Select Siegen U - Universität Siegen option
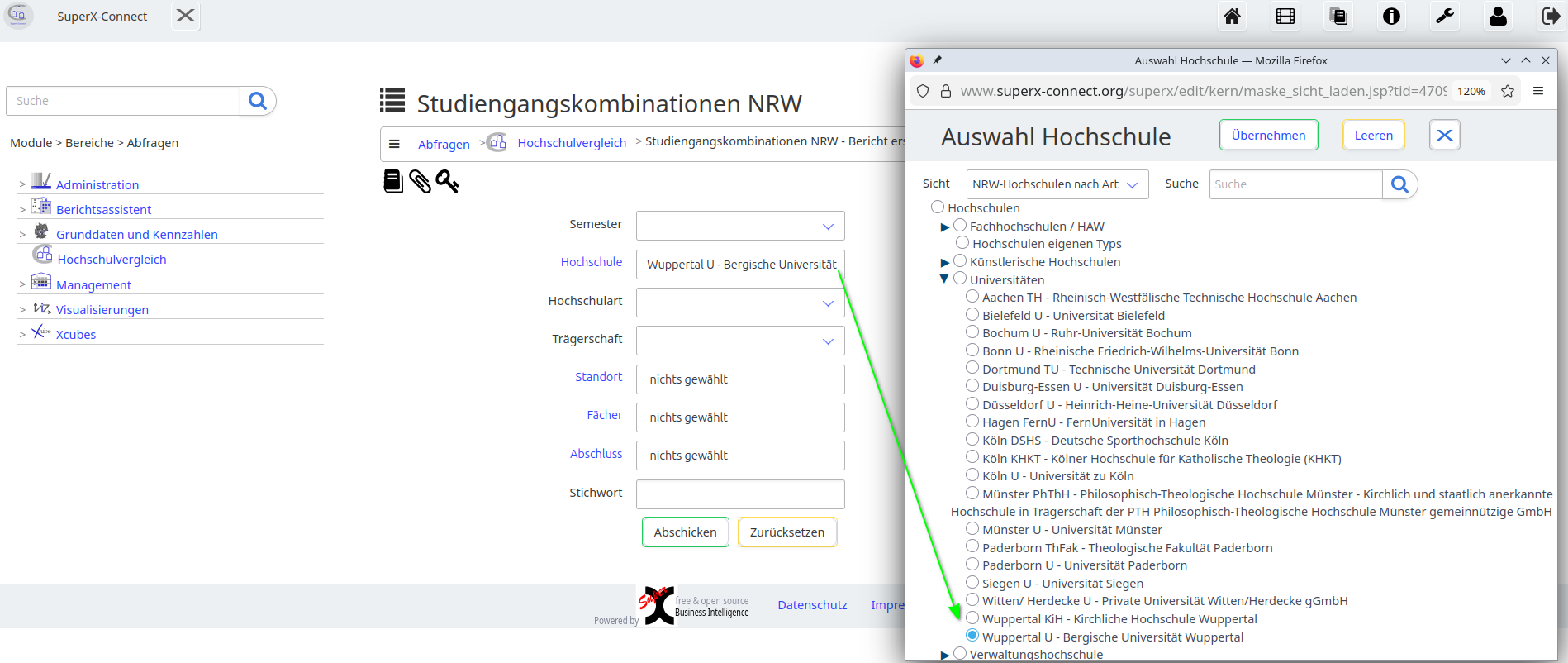Viewport: 1568px width, 663px height. pyautogui.click(x=972, y=583)
